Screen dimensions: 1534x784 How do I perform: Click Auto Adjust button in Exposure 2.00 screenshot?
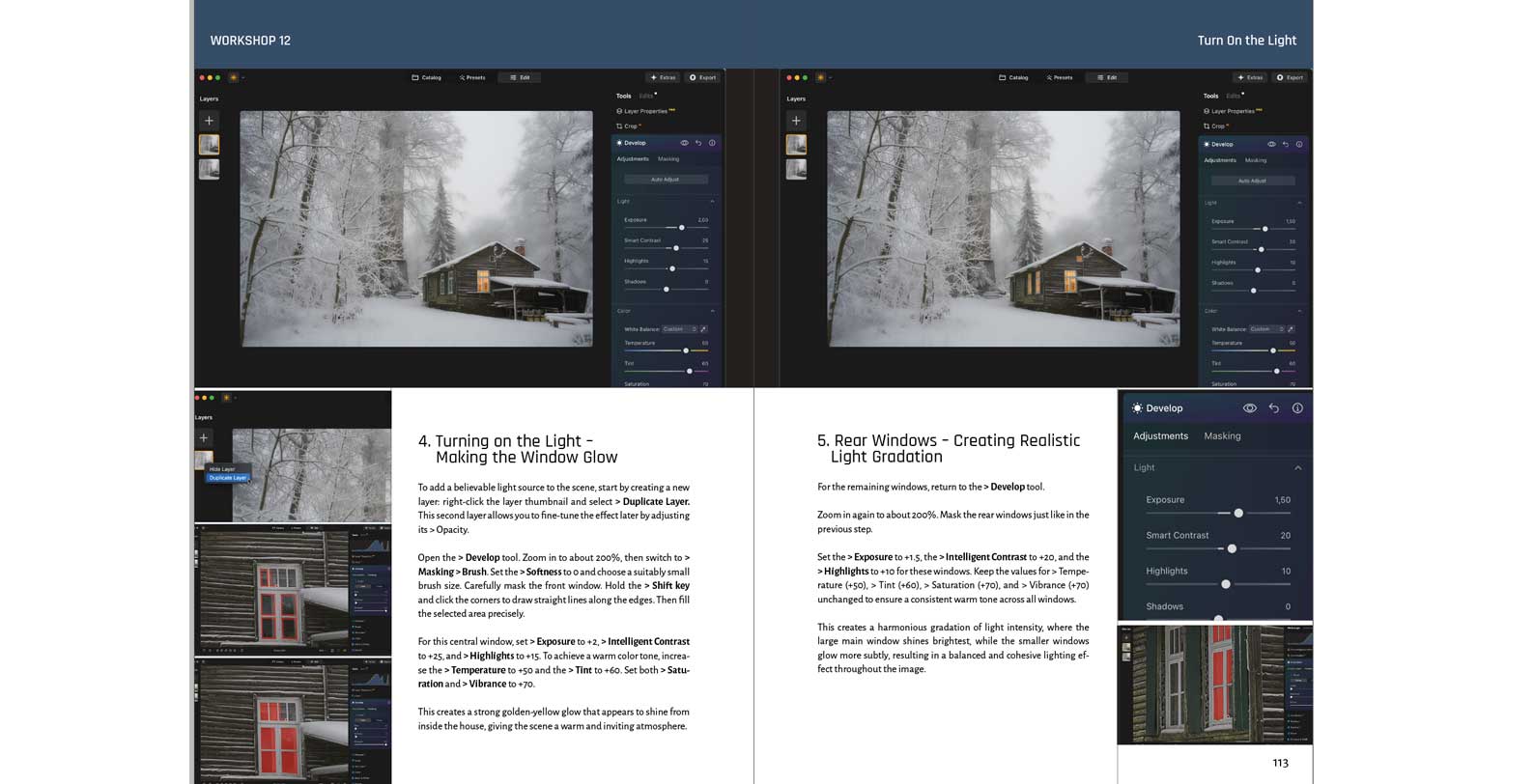click(665, 180)
